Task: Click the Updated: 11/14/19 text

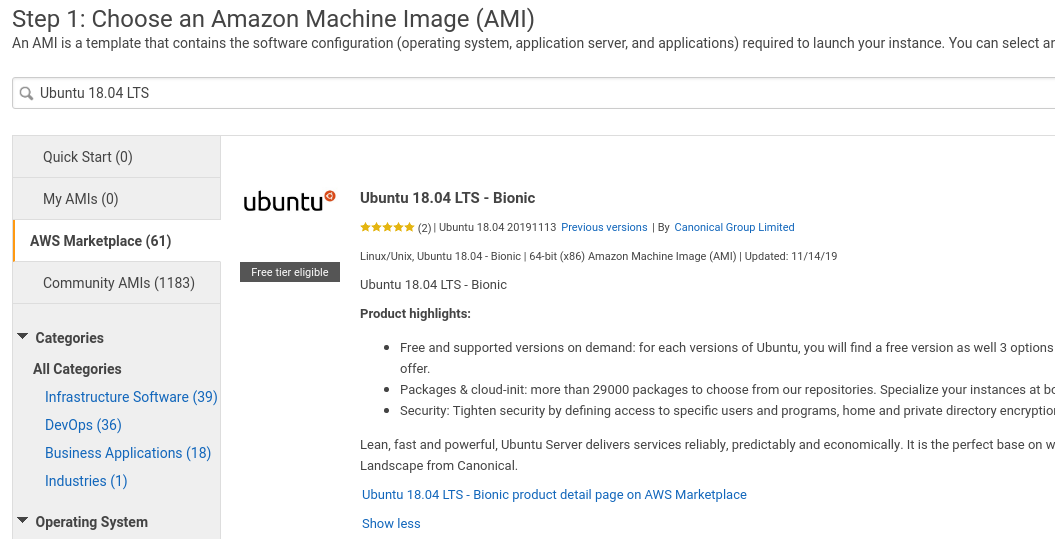Action: tap(791, 256)
